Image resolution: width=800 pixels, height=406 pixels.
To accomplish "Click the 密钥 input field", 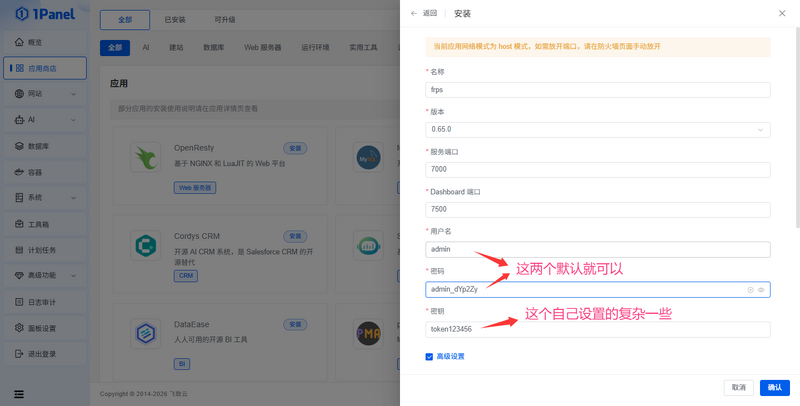I will click(597, 329).
